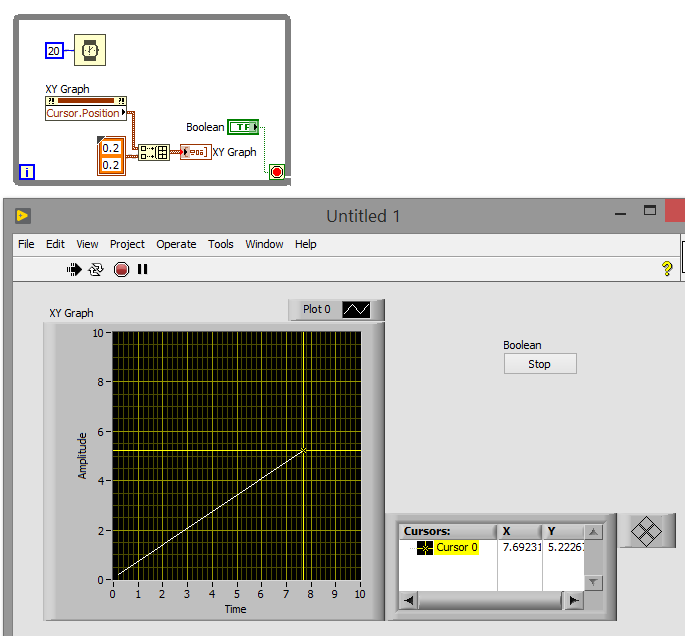Select the Boolean TF terminal in diagram
Viewport: 685px width, 636px height.
pyautogui.click(x=243, y=127)
